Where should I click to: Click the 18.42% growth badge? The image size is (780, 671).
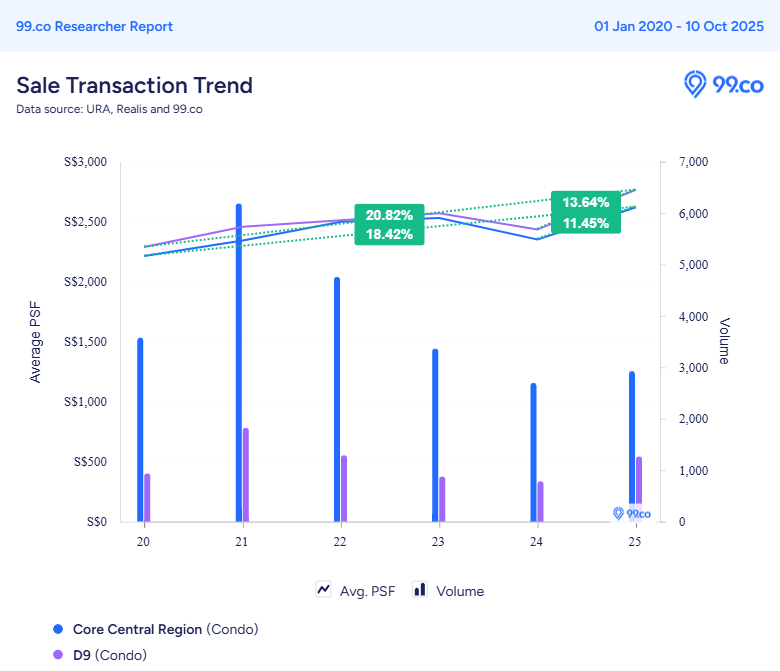click(389, 234)
